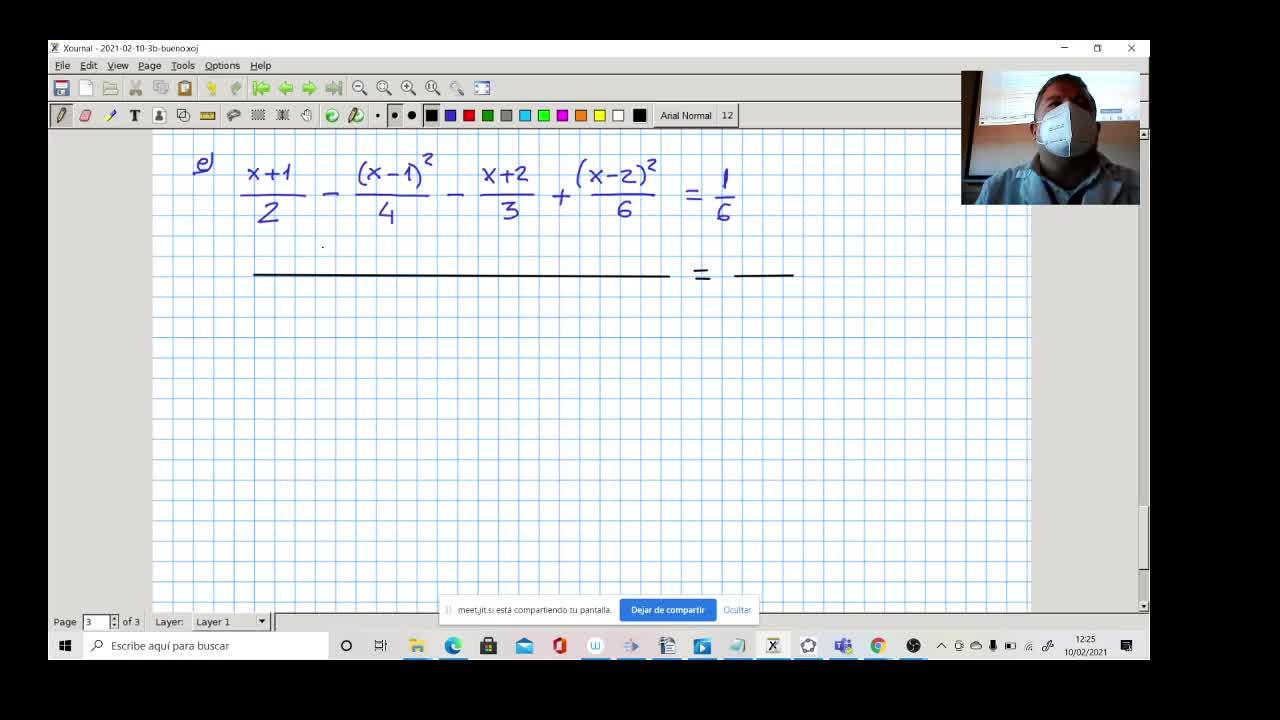The width and height of the screenshot is (1280, 720).
Task: Set the medium pen thickness
Action: click(x=394, y=116)
